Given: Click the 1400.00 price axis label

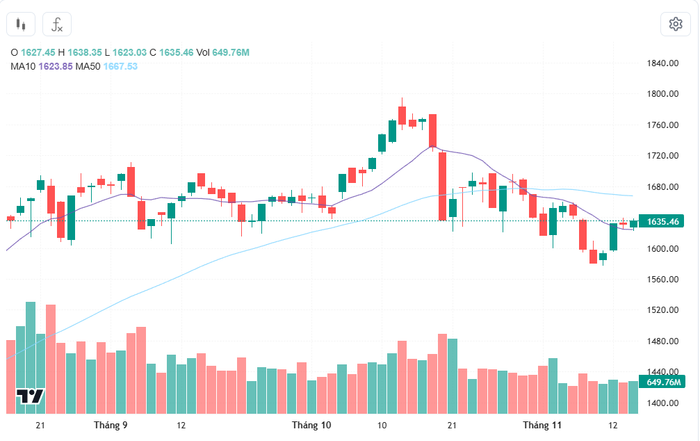Looking at the screenshot, I should tap(663, 404).
